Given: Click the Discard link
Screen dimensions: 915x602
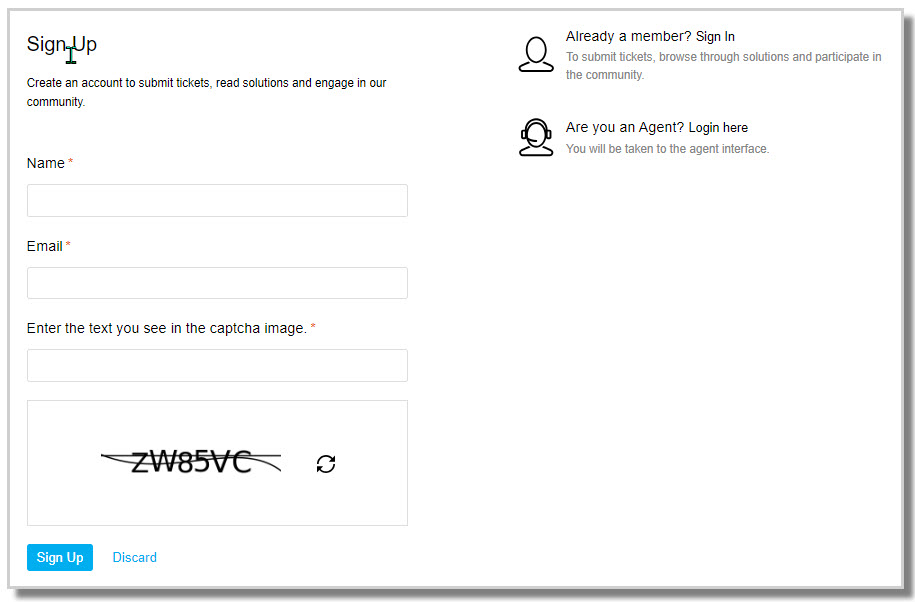Looking at the screenshot, I should pos(134,557).
